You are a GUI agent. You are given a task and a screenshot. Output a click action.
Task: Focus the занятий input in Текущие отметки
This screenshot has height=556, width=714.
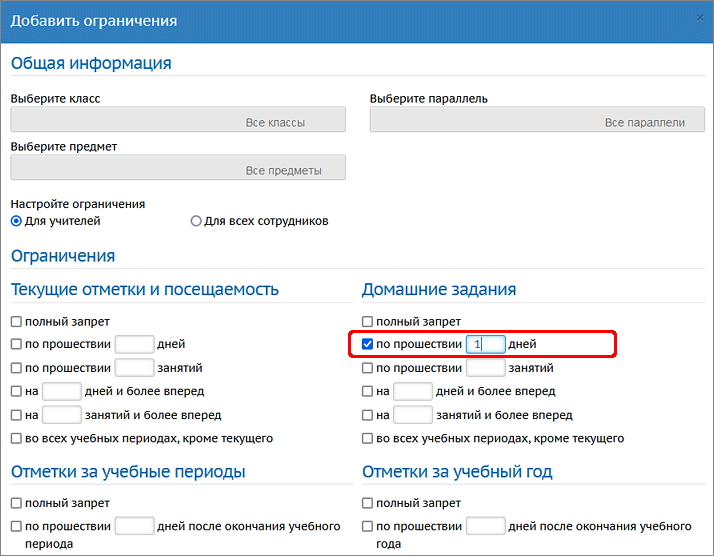click(134, 367)
